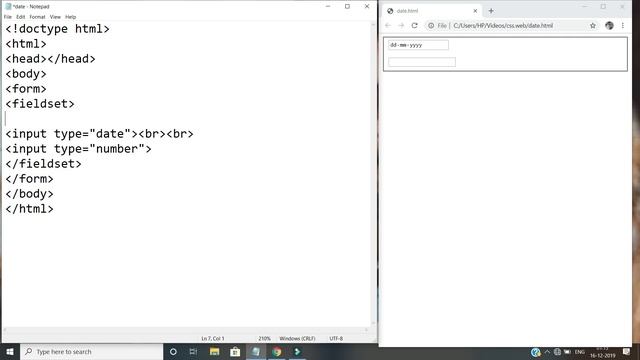Click the input type="date" line
640x360 pixels.
[x=99, y=134]
